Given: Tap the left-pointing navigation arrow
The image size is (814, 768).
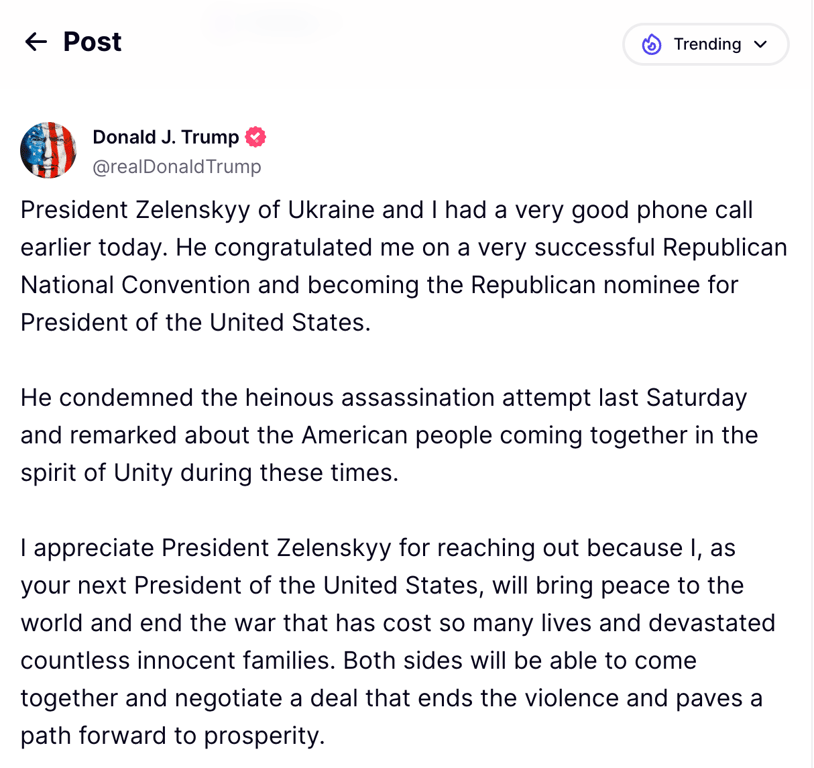Looking at the screenshot, I should coord(35,42).
